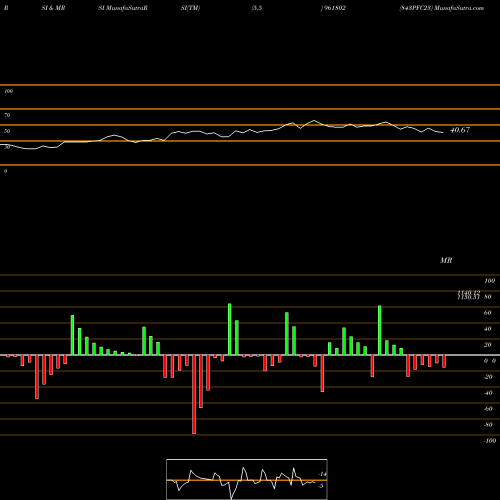Screen dimensions: 500x500
Task: Click the 70 level label on RSI axis
Action: tap(7, 115)
